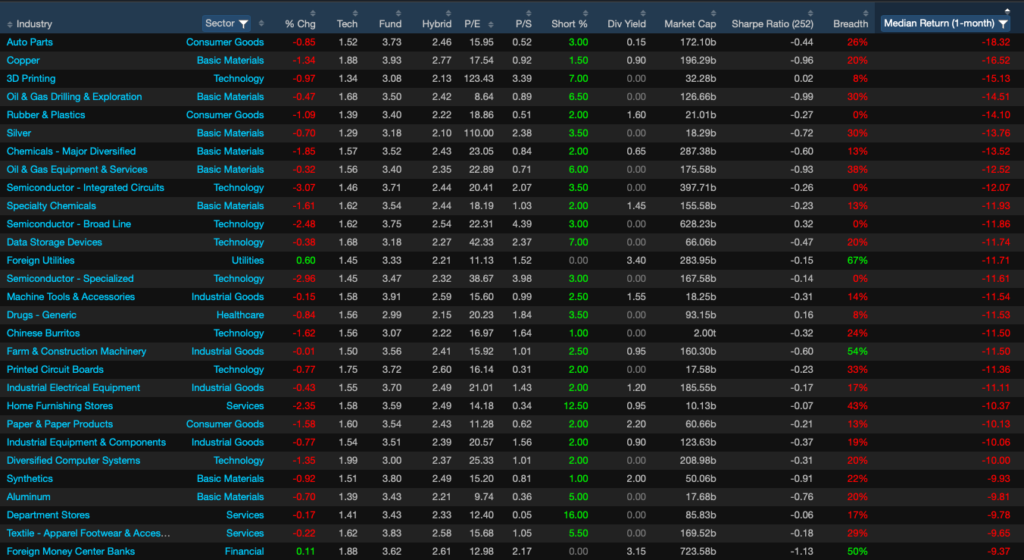Image resolution: width=1024 pixels, height=560 pixels.
Task: Open Diversified Computer Systems industry
Action: (x=73, y=461)
